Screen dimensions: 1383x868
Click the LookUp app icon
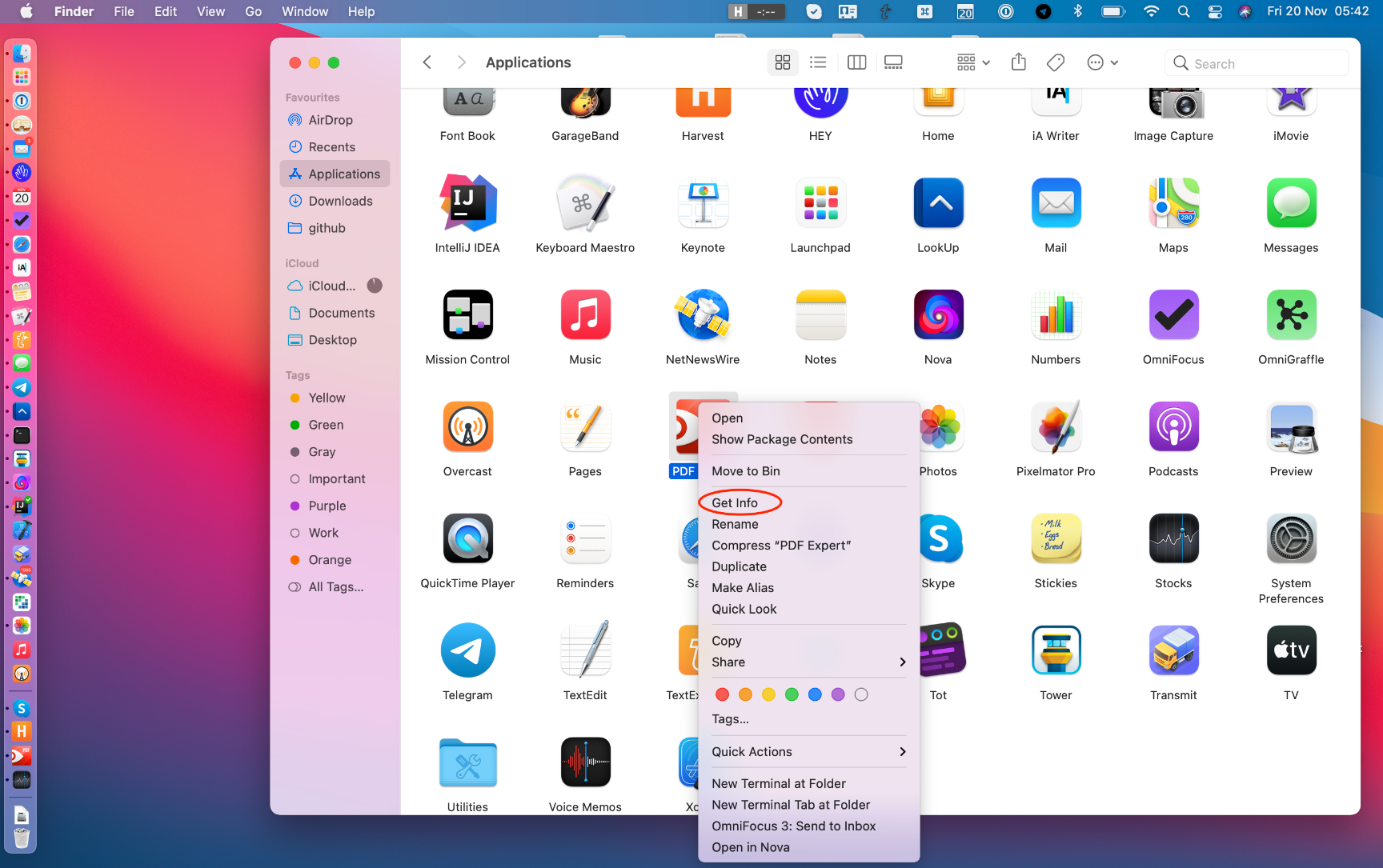click(938, 203)
